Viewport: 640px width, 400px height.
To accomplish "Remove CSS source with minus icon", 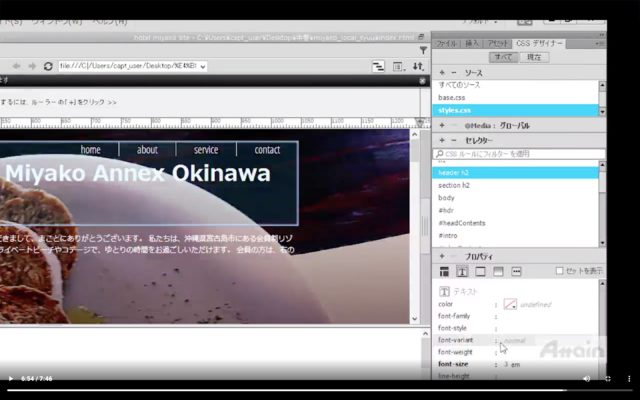I will 453,73.
